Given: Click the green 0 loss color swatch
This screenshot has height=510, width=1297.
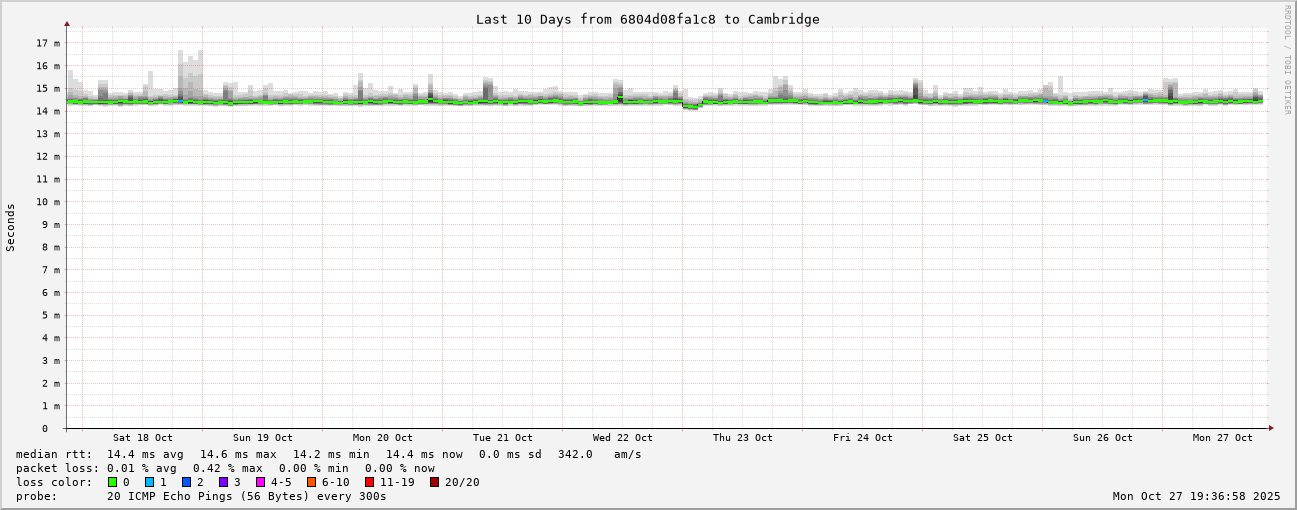Looking at the screenshot, I should [113, 482].
